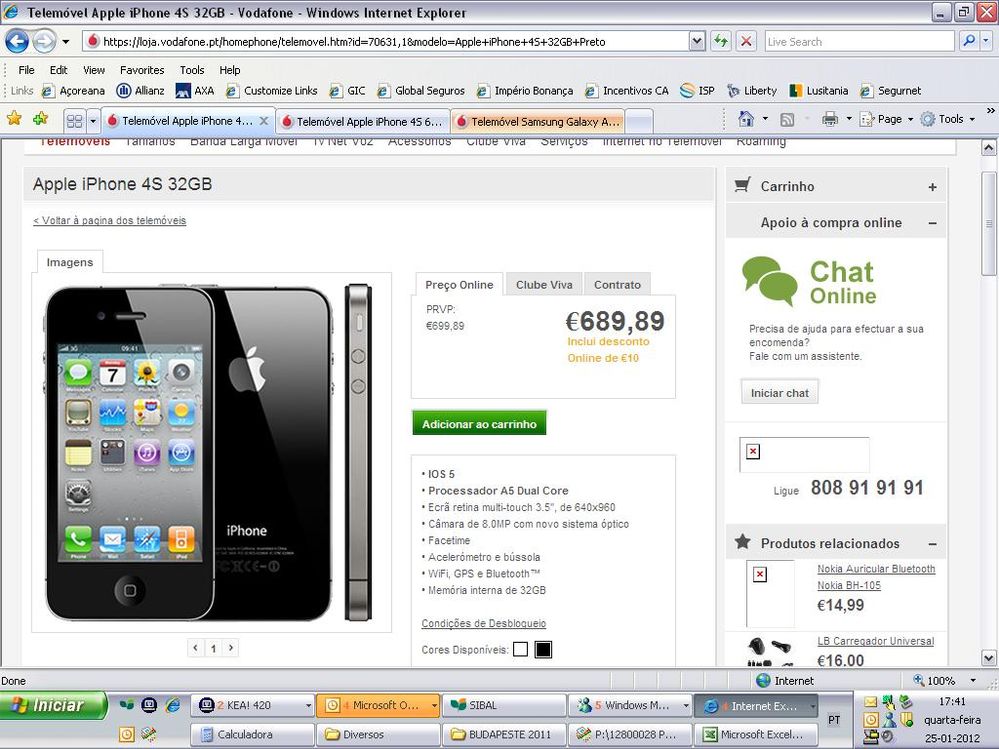This screenshot has height=749, width=999.
Task: Click the Quick Tabs icon
Action: 77,119
